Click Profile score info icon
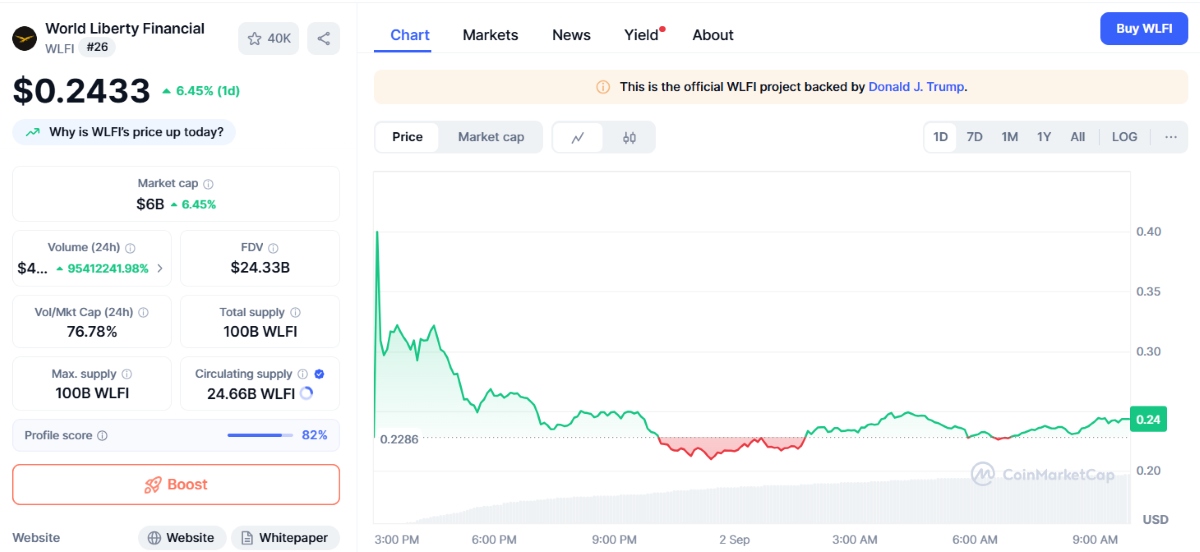Image resolution: width=1200 pixels, height=552 pixels. click(102, 436)
